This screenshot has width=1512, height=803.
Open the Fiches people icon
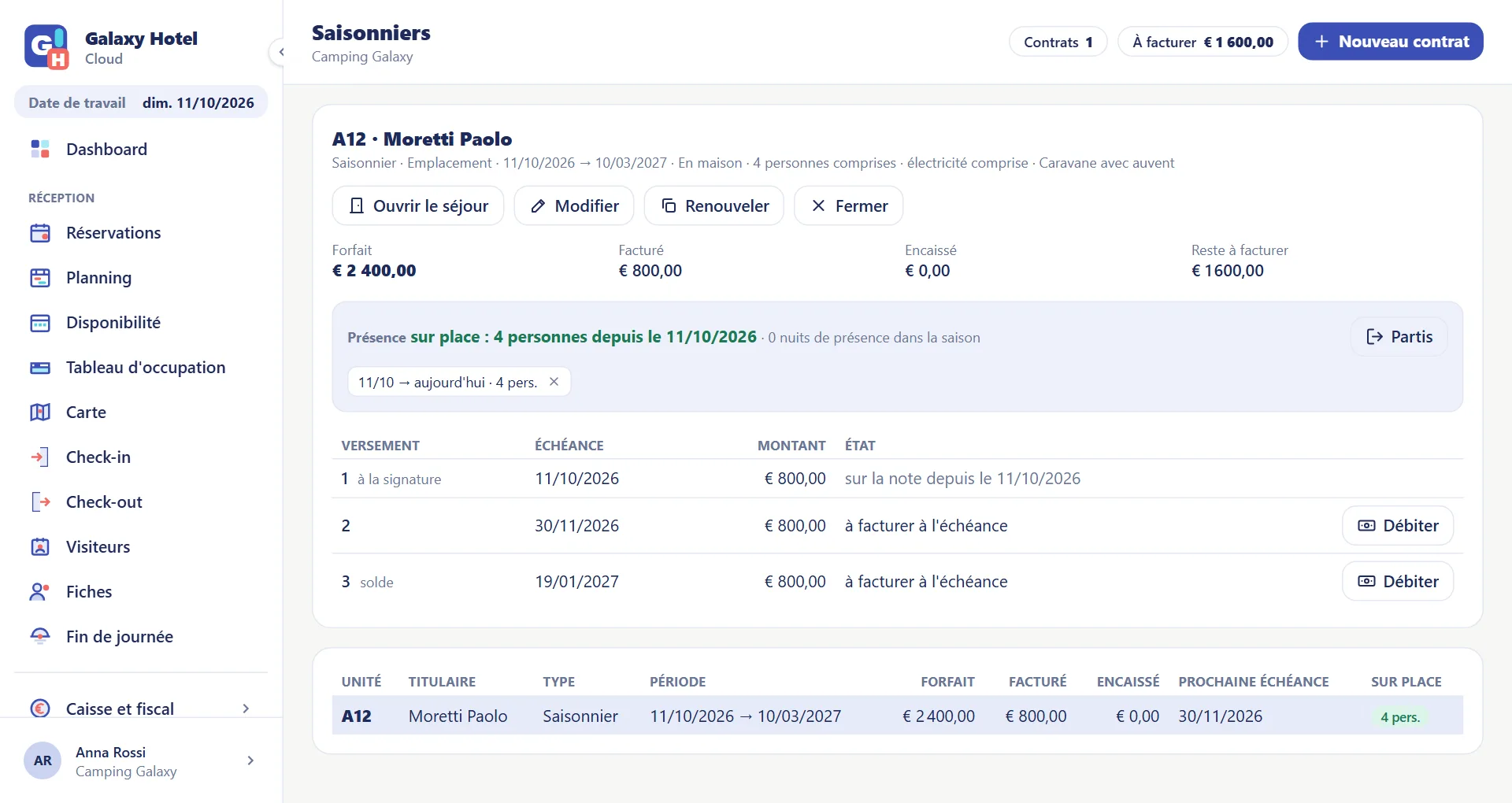coord(40,592)
